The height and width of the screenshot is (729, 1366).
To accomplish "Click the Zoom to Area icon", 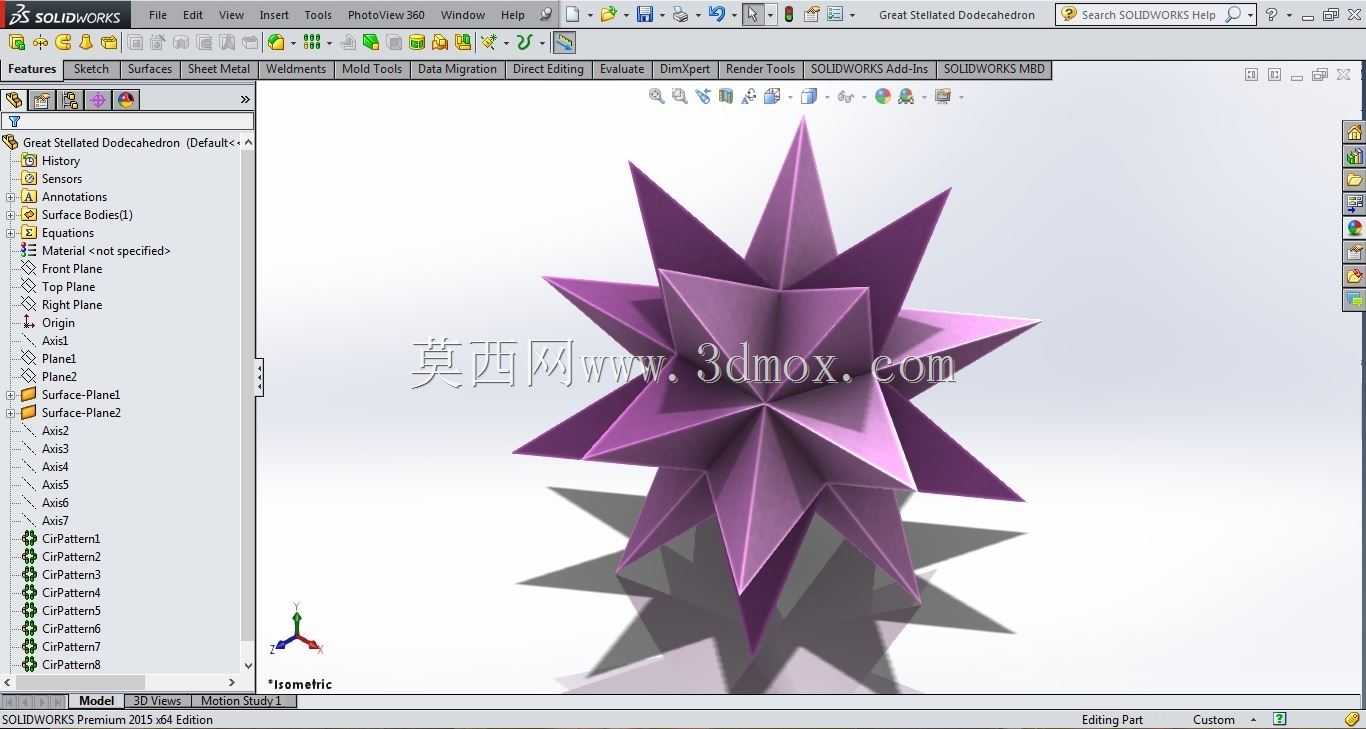I will 680,96.
